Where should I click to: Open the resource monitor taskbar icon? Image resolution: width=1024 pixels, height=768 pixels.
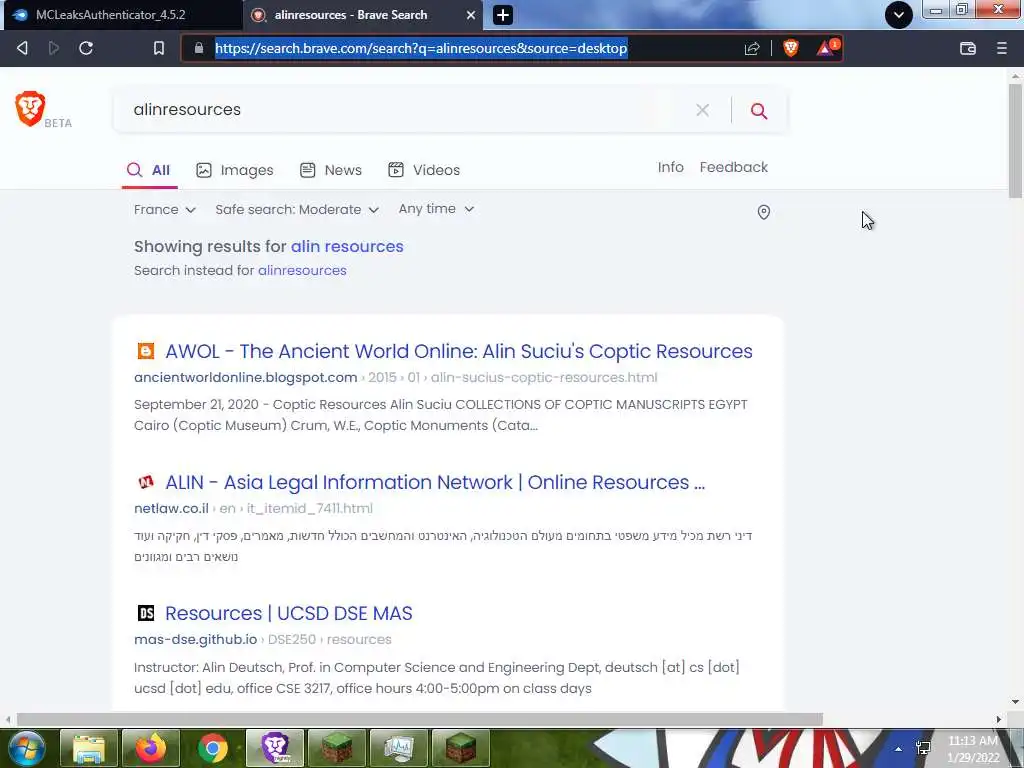pos(398,748)
